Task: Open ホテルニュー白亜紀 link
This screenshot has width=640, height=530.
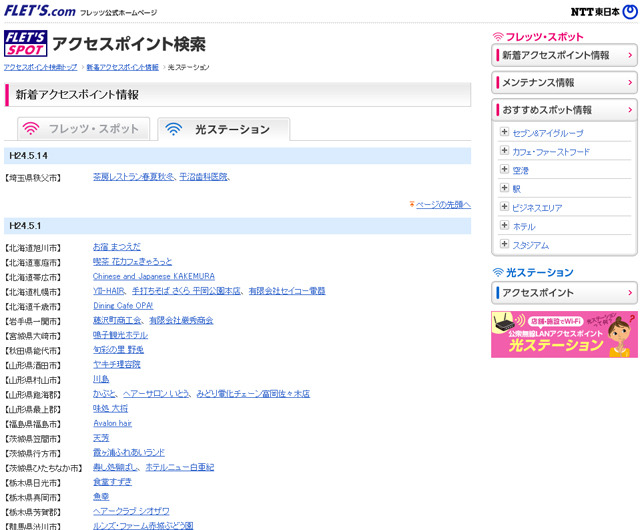Action: [180, 467]
